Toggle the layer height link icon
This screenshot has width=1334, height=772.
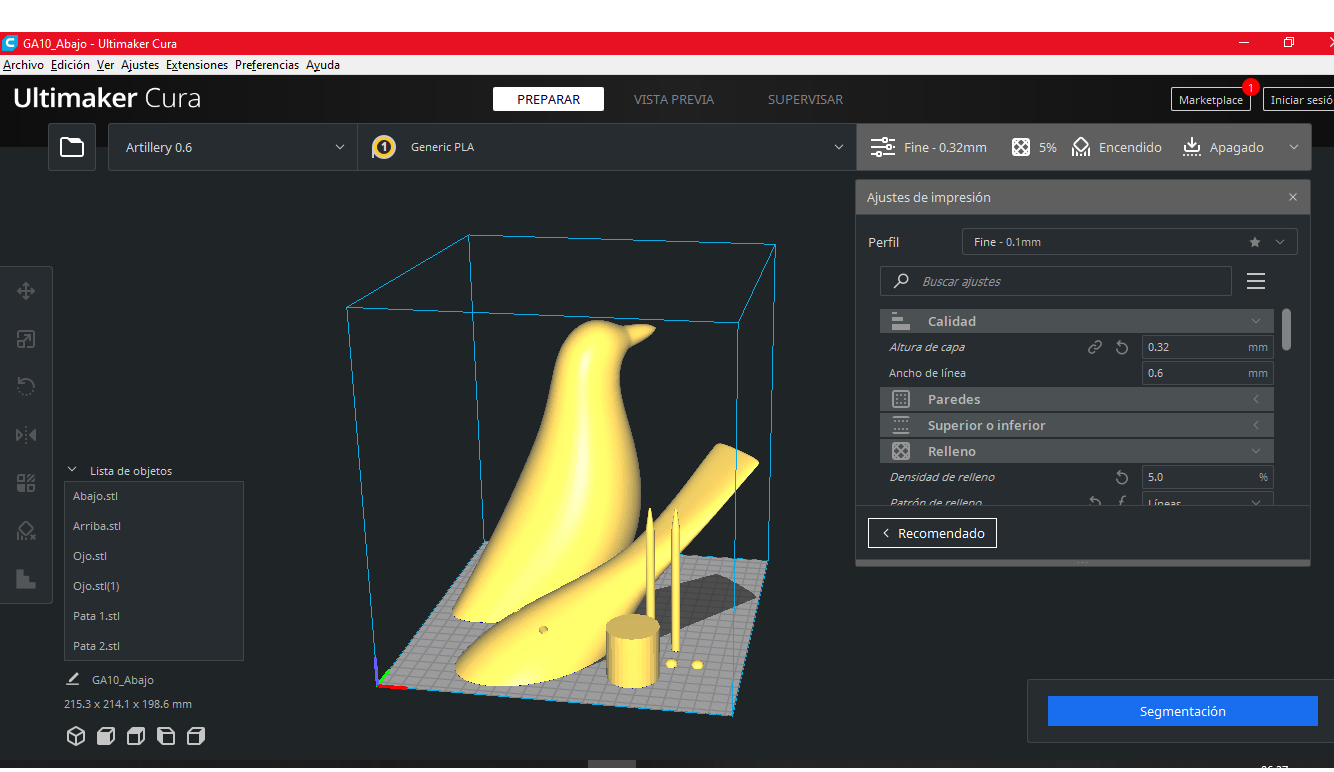click(1095, 347)
